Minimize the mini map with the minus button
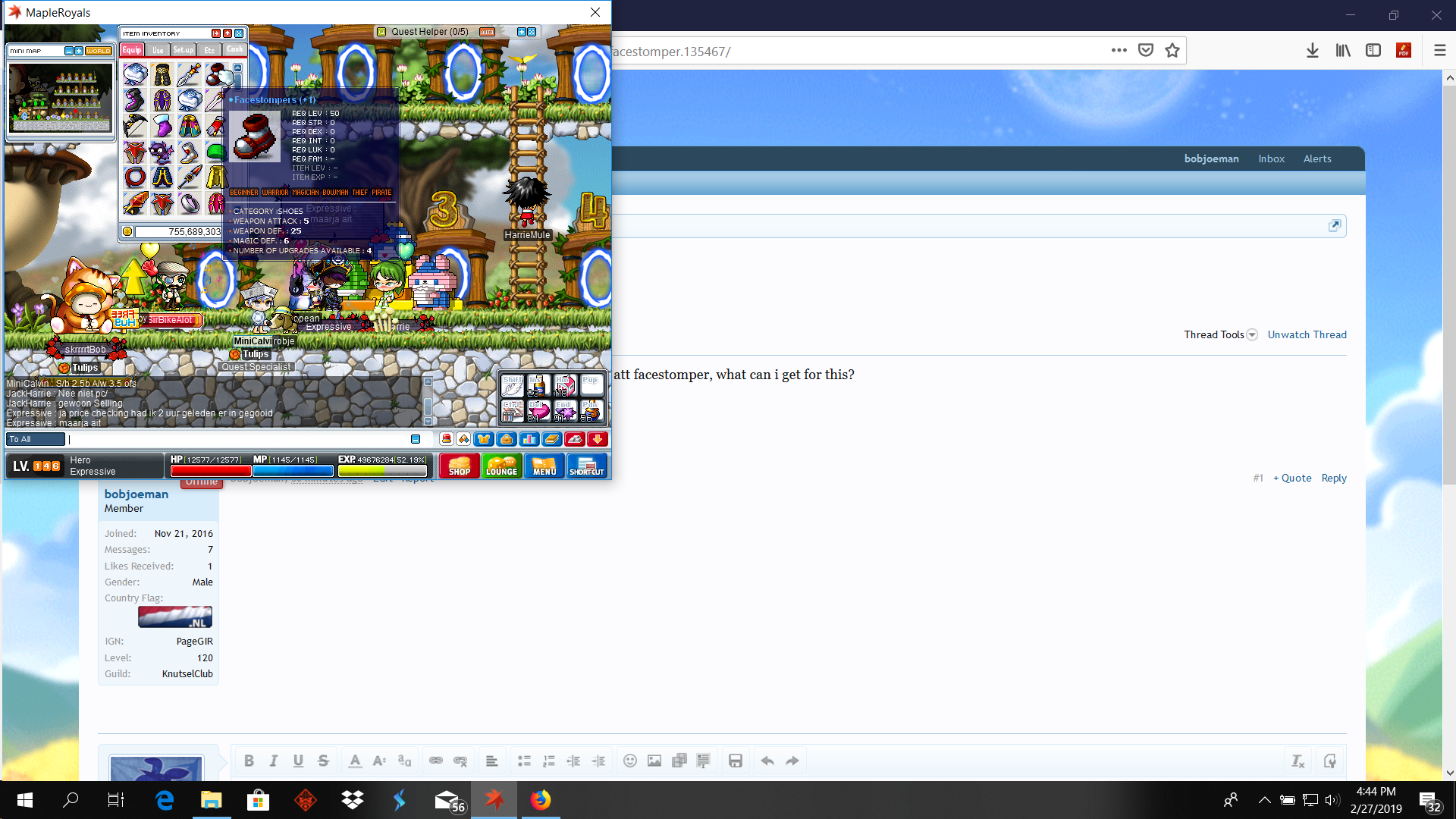This screenshot has height=819, width=1456. [x=69, y=51]
